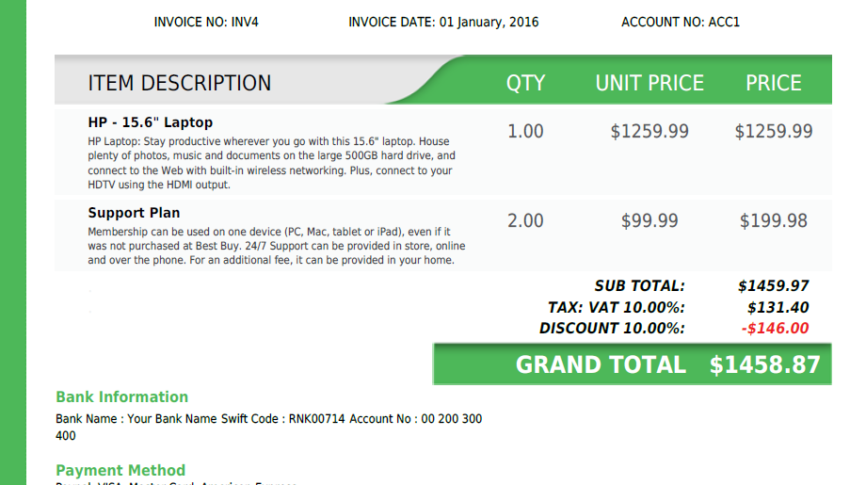This screenshot has height=485, width=850.
Task: Click the red discount amount -$146.00
Action: tap(775, 328)
